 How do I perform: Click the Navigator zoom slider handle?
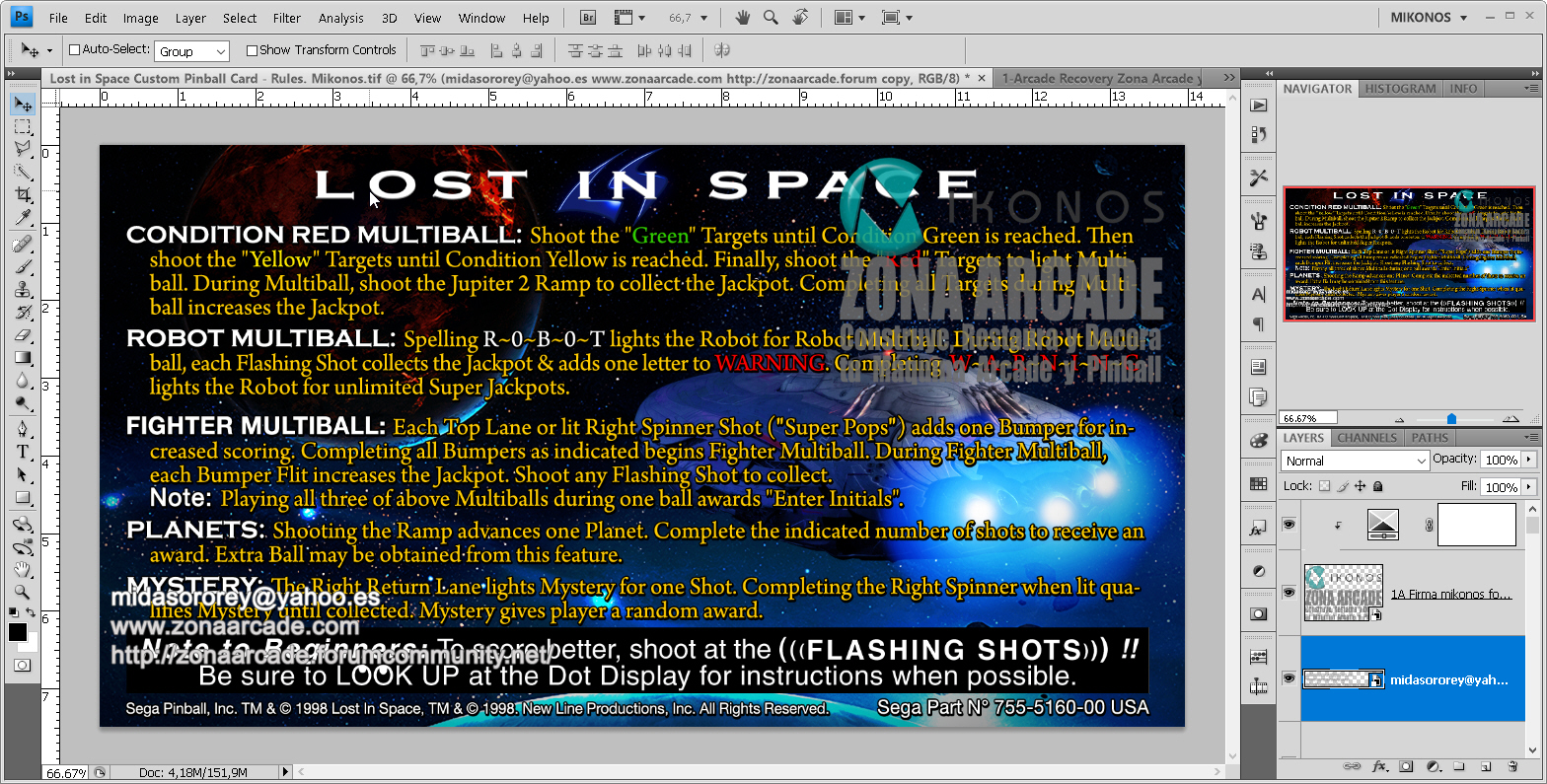tap(1451, 419)
